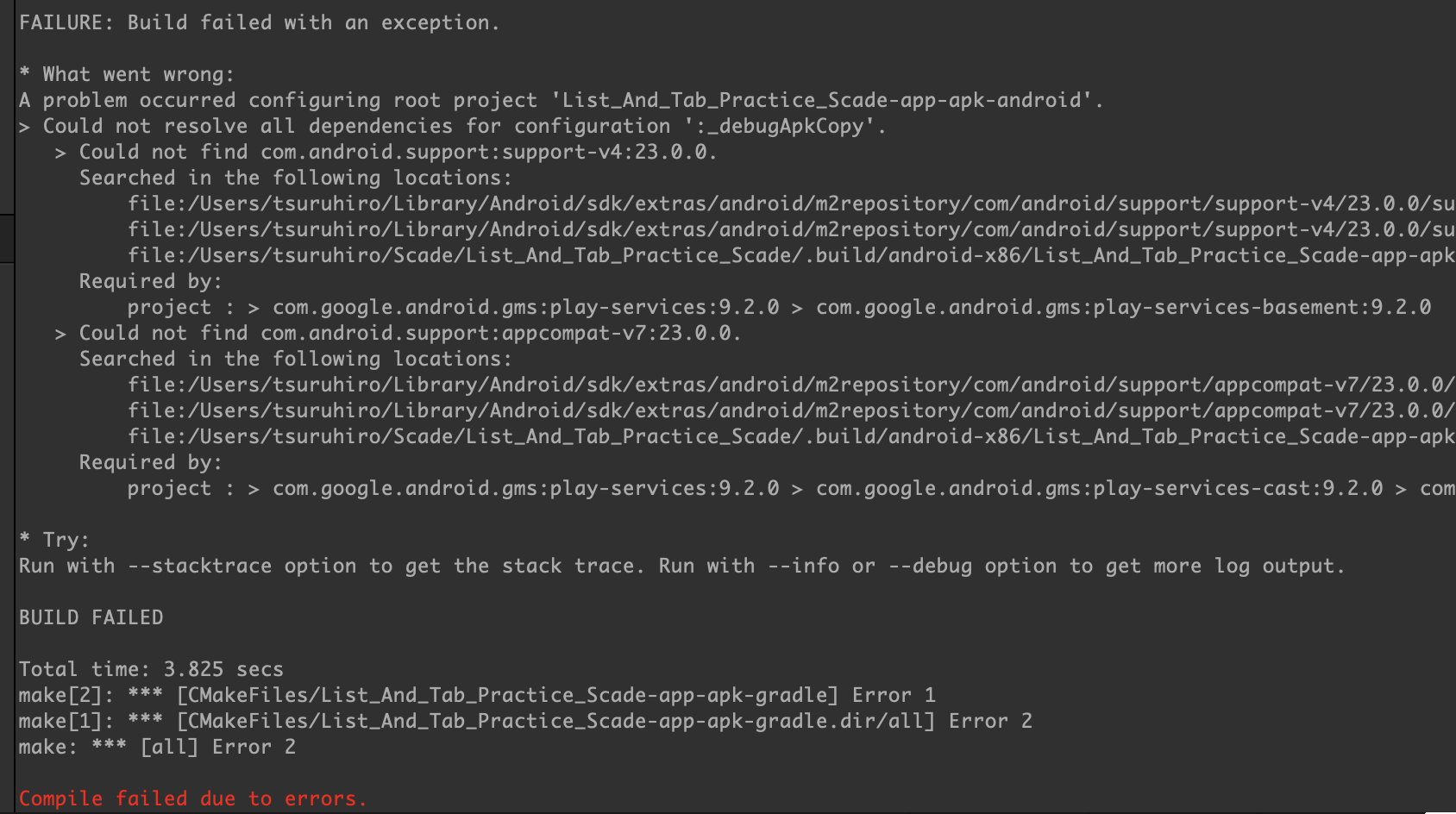Click the 'Run with --stacktrace option' line
The image size is (1456, 814).
coord(681,566)
